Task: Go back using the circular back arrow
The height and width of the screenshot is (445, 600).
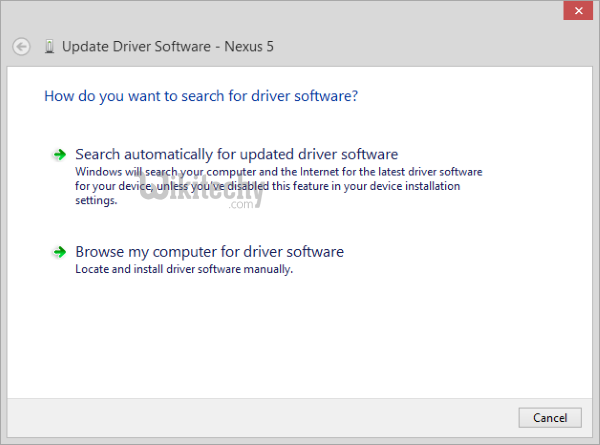Action: [x=21, y=47]
